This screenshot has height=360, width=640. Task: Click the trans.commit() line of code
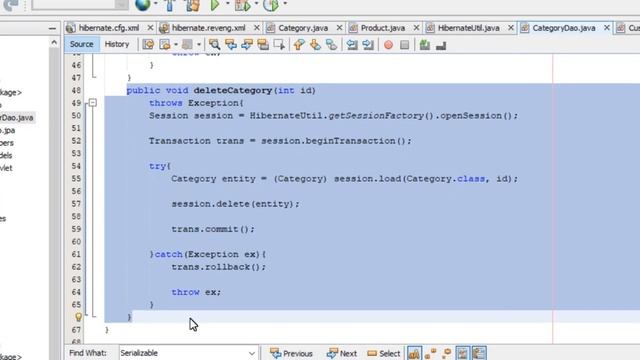[213, 229]
